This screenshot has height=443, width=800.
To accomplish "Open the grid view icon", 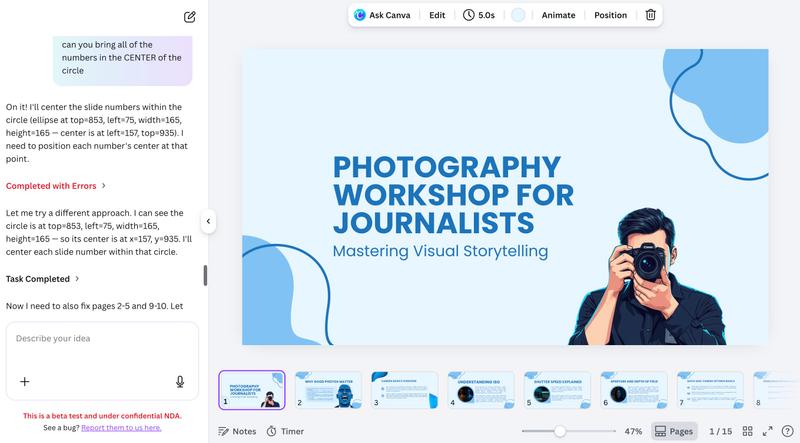I will 747,431.
